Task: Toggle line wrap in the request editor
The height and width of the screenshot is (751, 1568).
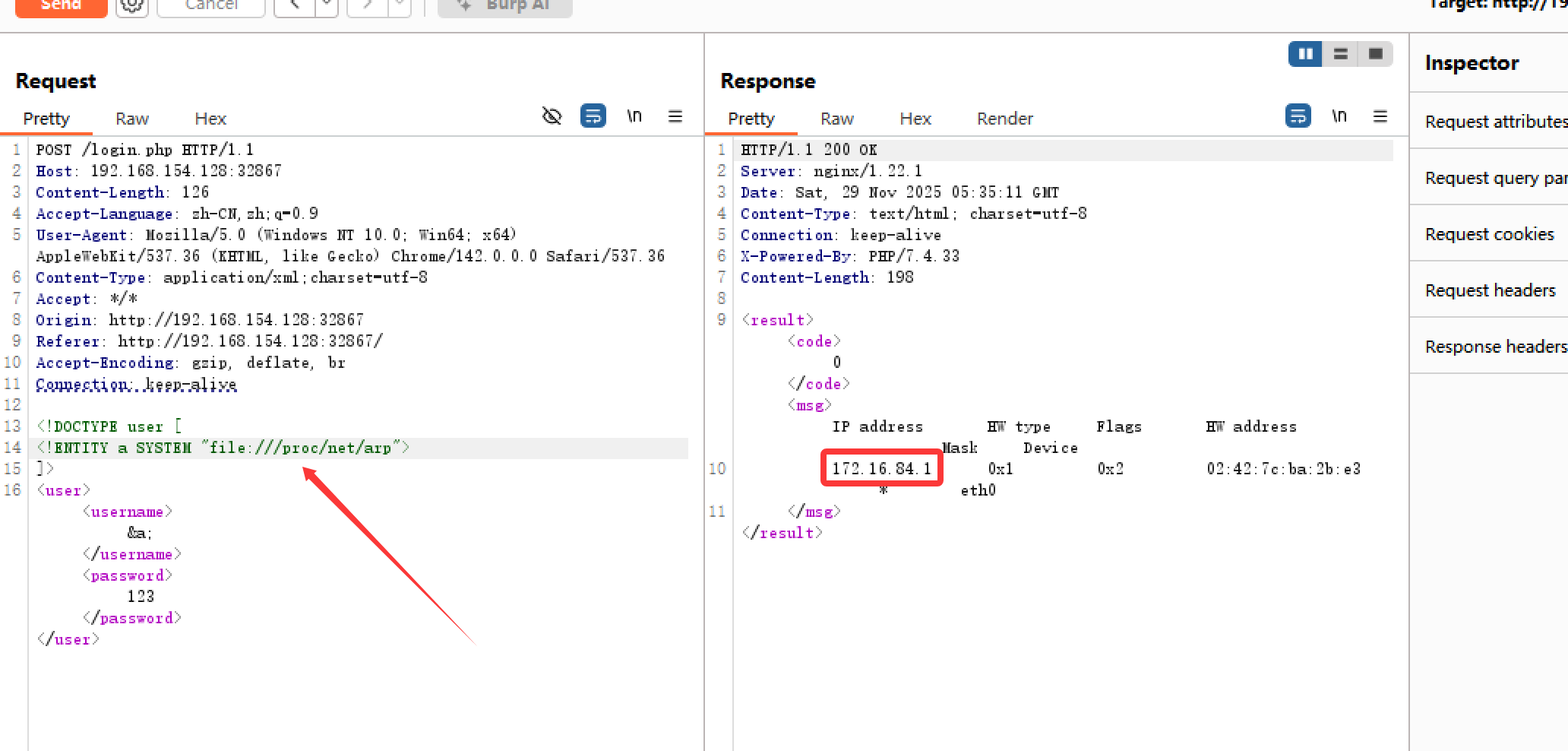Action: (593, 116)
